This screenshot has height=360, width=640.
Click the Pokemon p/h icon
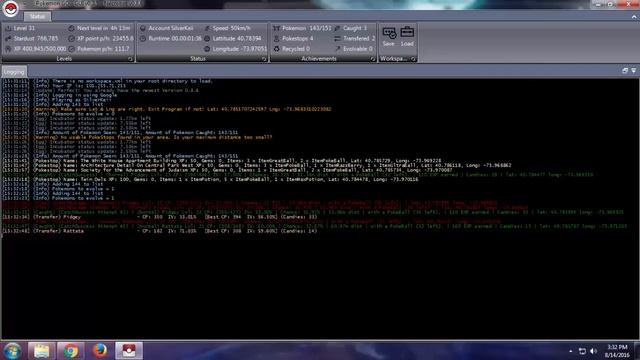(71, 49)
